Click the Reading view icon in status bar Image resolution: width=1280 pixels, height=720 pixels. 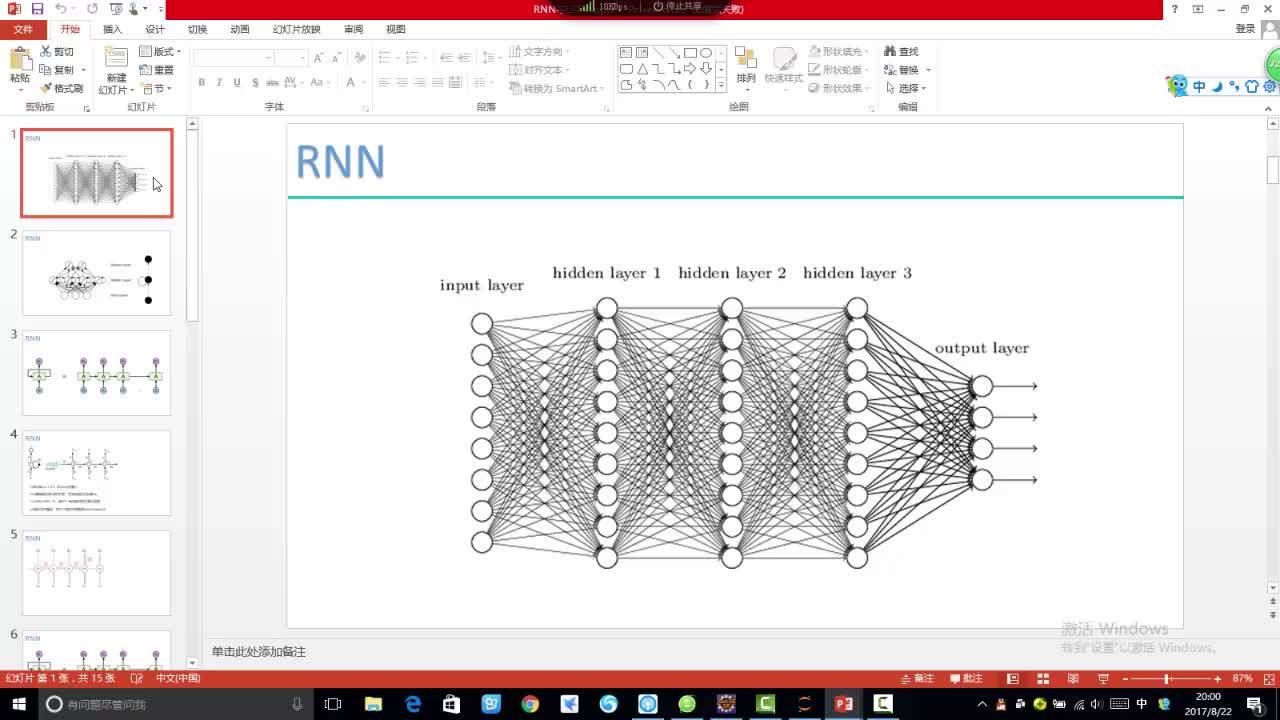point(1073,678)
